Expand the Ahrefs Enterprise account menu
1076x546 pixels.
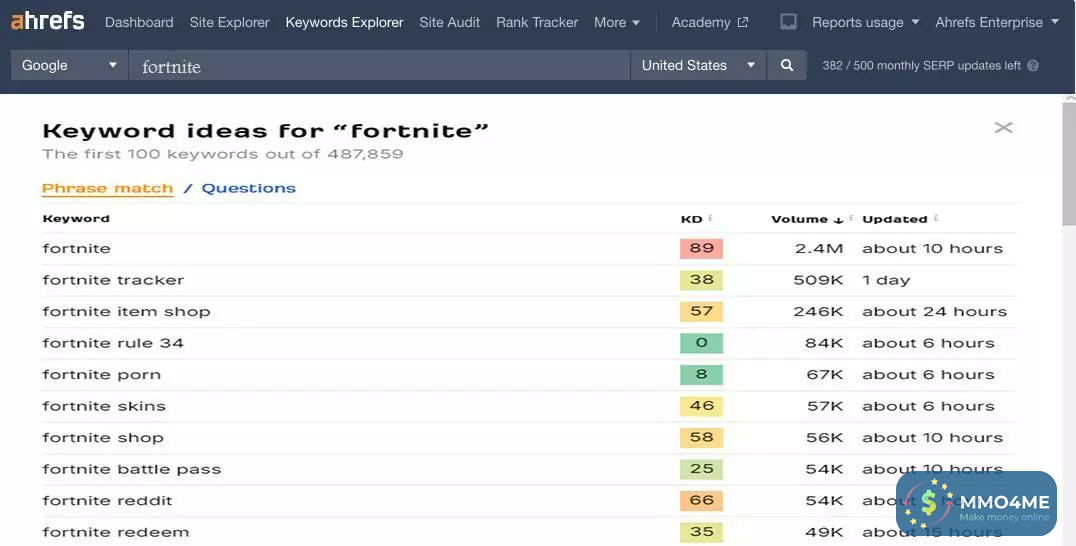[996, 22]
